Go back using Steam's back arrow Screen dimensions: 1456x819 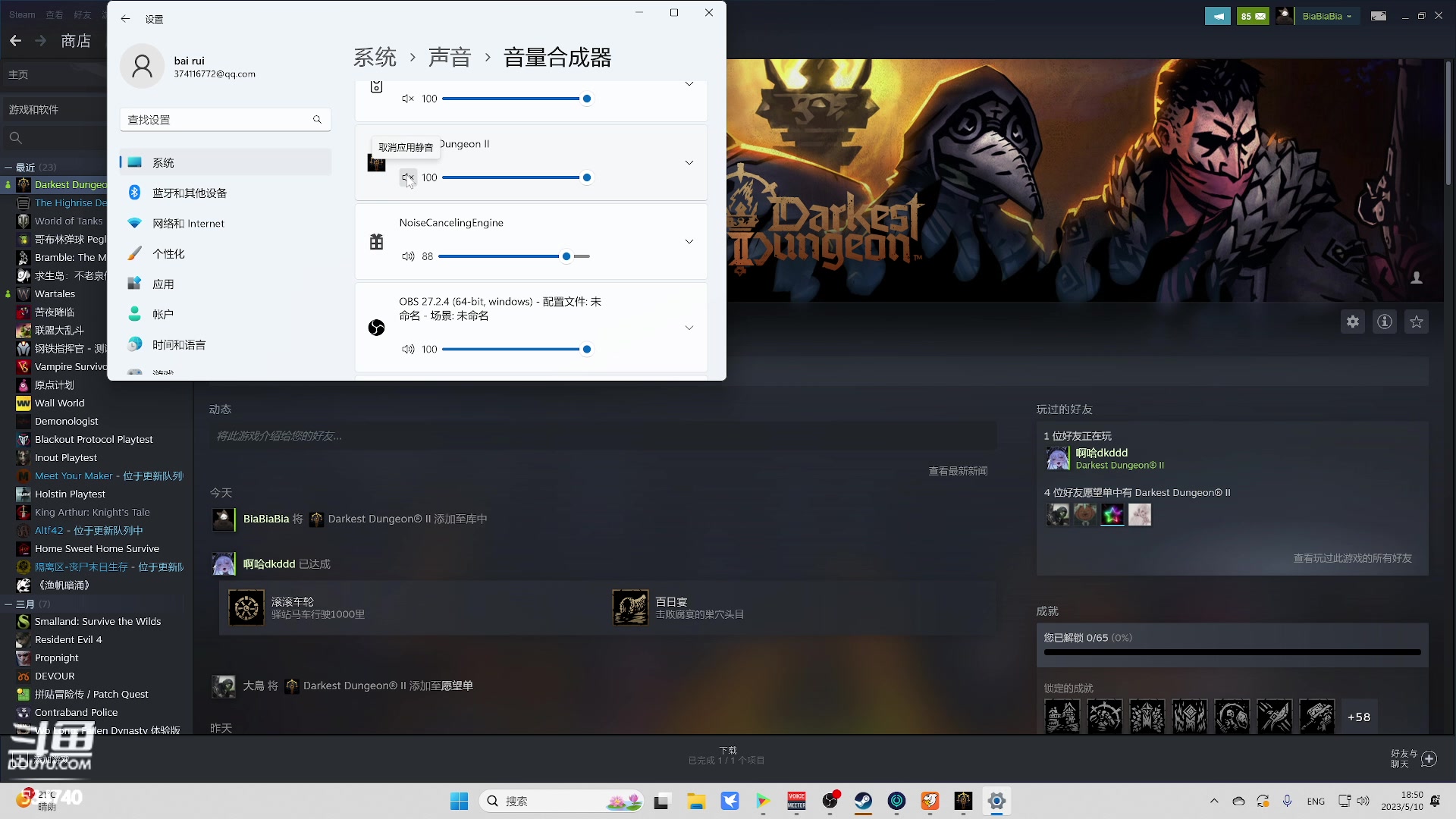[x=16, y=41]
